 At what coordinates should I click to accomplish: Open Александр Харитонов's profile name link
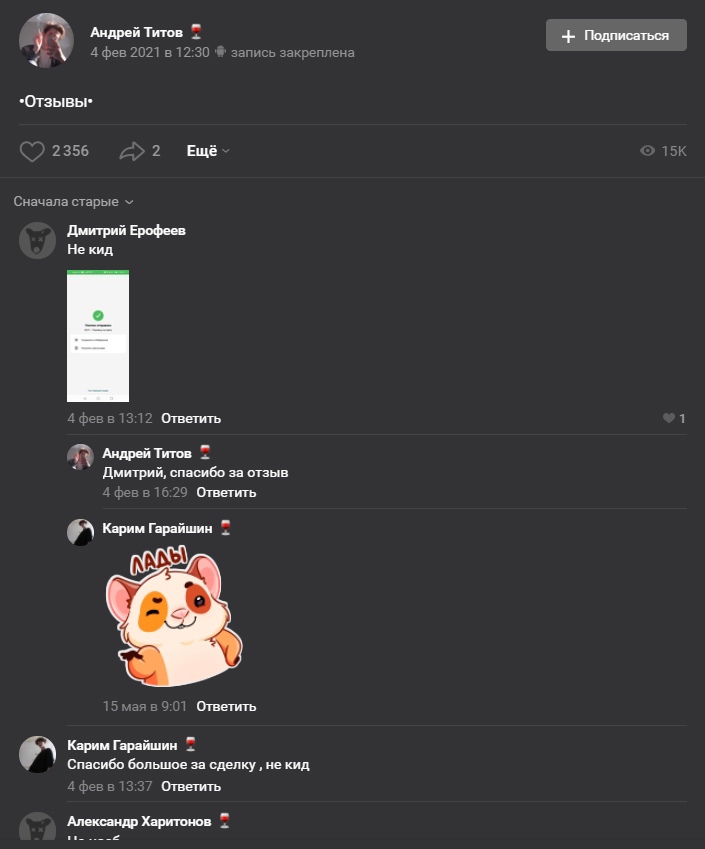[x=139, y=821]
